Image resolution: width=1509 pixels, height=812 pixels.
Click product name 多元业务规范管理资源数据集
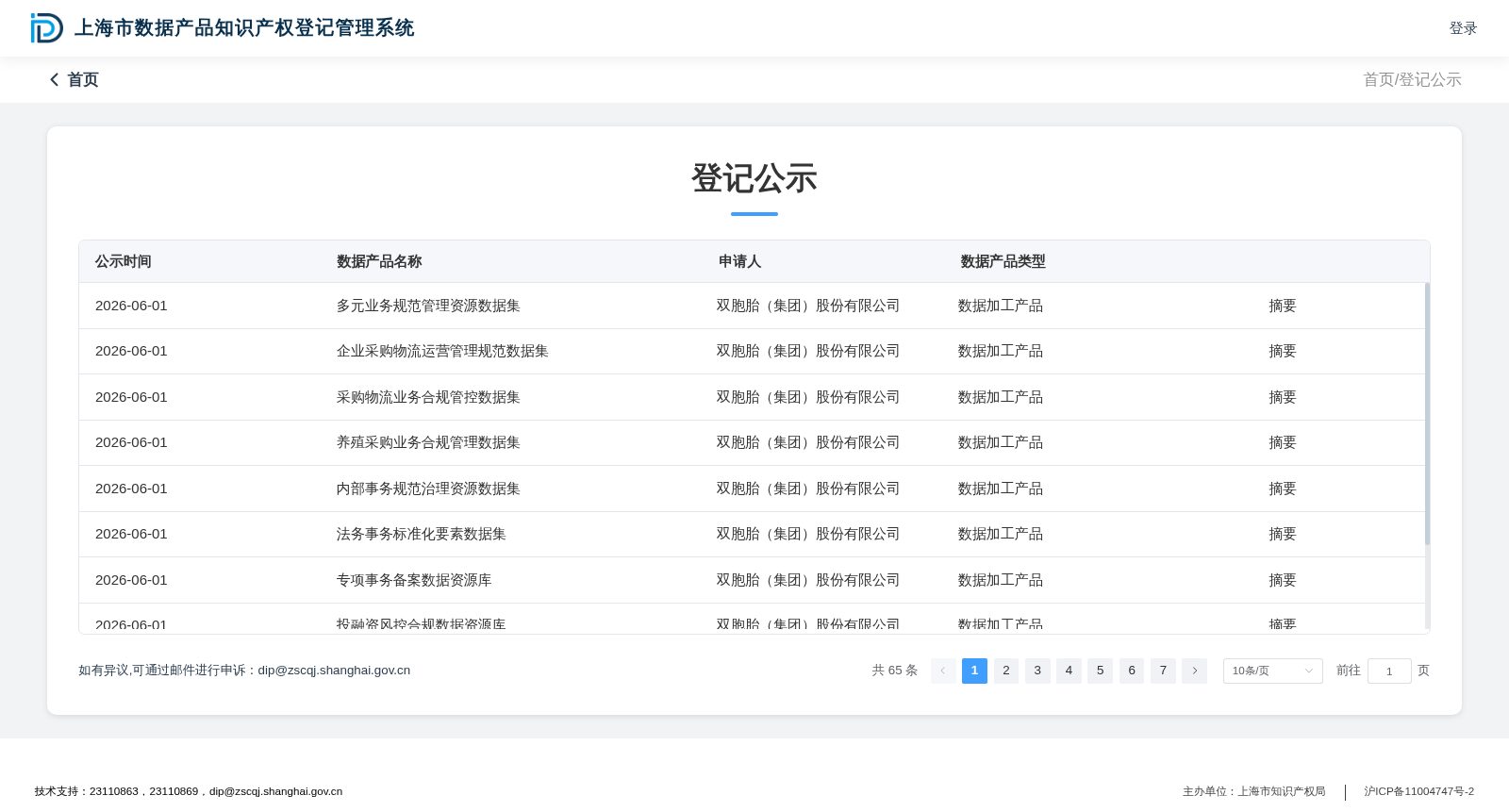[428, 306]
